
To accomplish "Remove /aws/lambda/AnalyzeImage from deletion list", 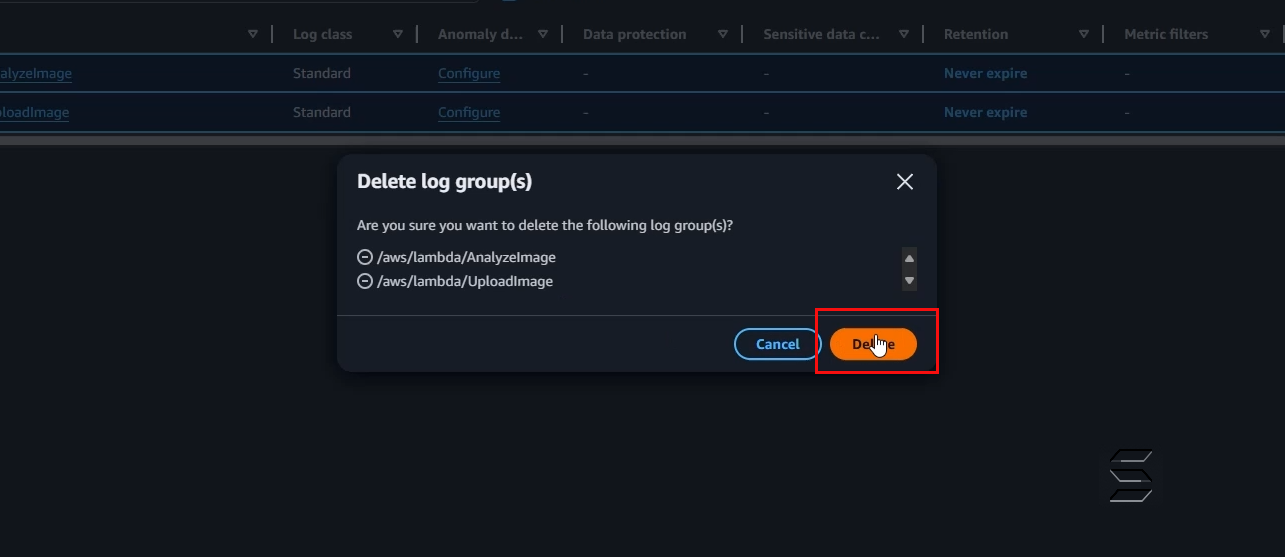I will pos(365,257).
